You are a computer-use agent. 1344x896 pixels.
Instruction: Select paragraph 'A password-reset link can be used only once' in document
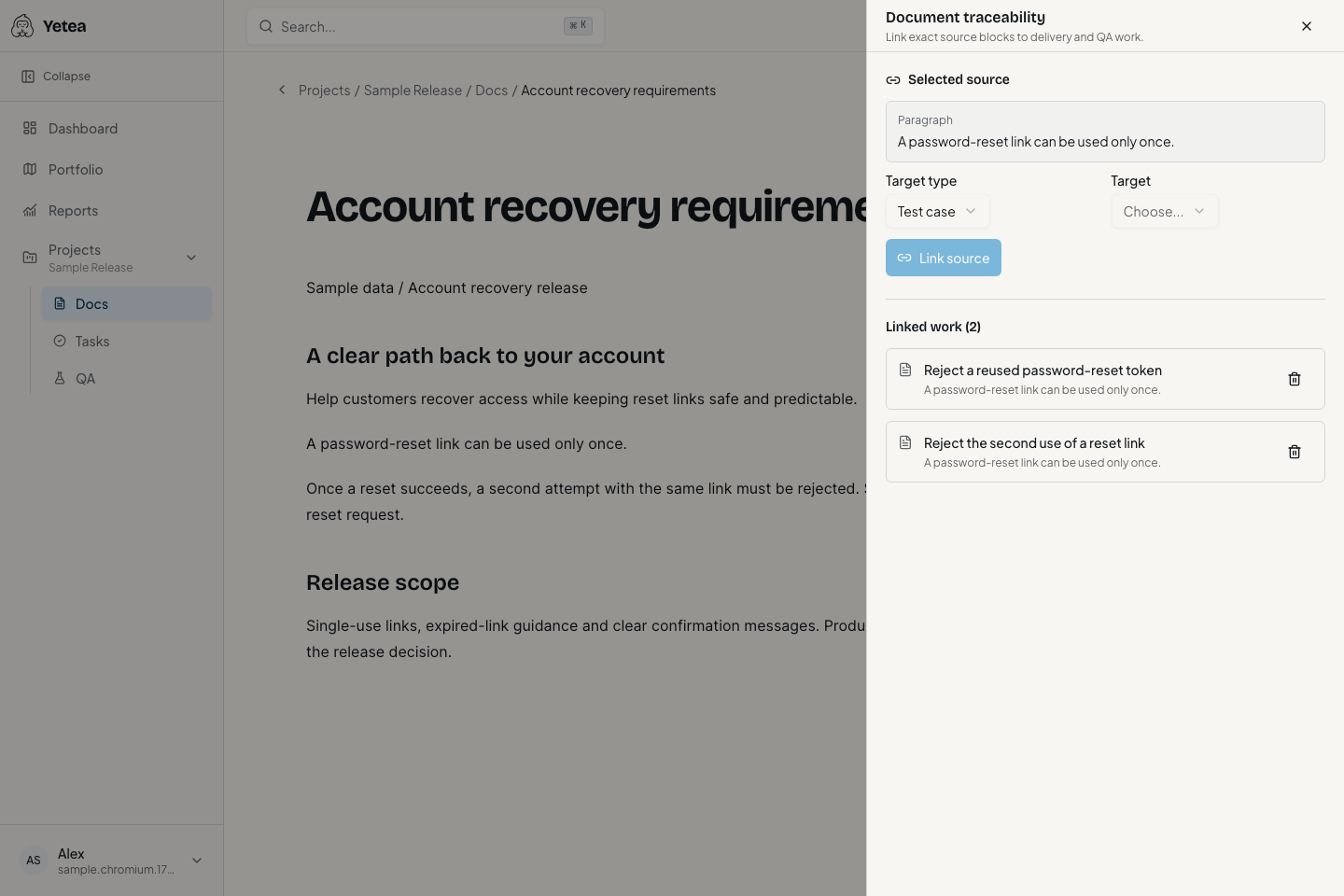click(467, 444)
